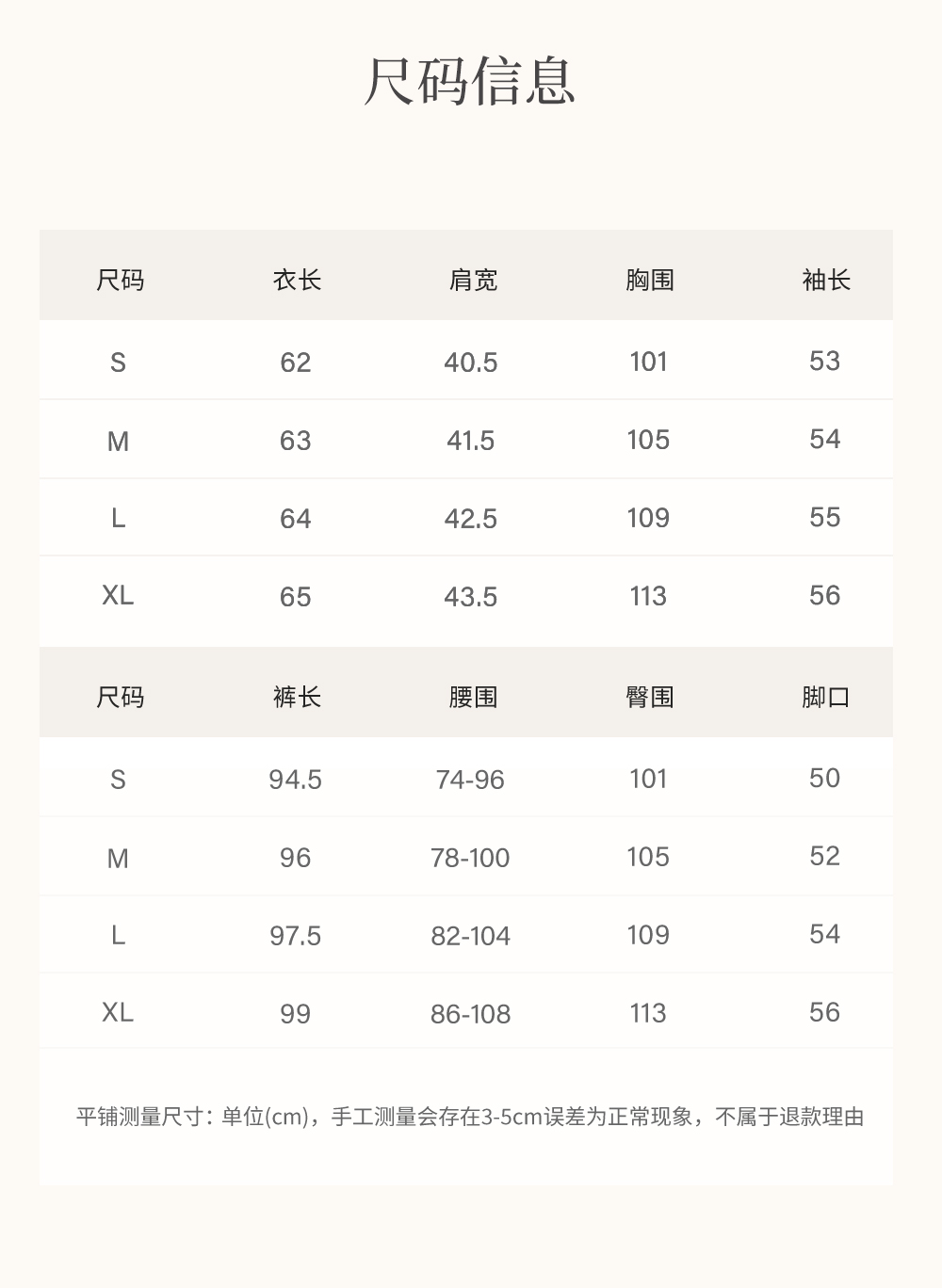The height and width of the screenshot is (1288, 942).
Task: Click the 脚口 column header
Action: point(826,697)
